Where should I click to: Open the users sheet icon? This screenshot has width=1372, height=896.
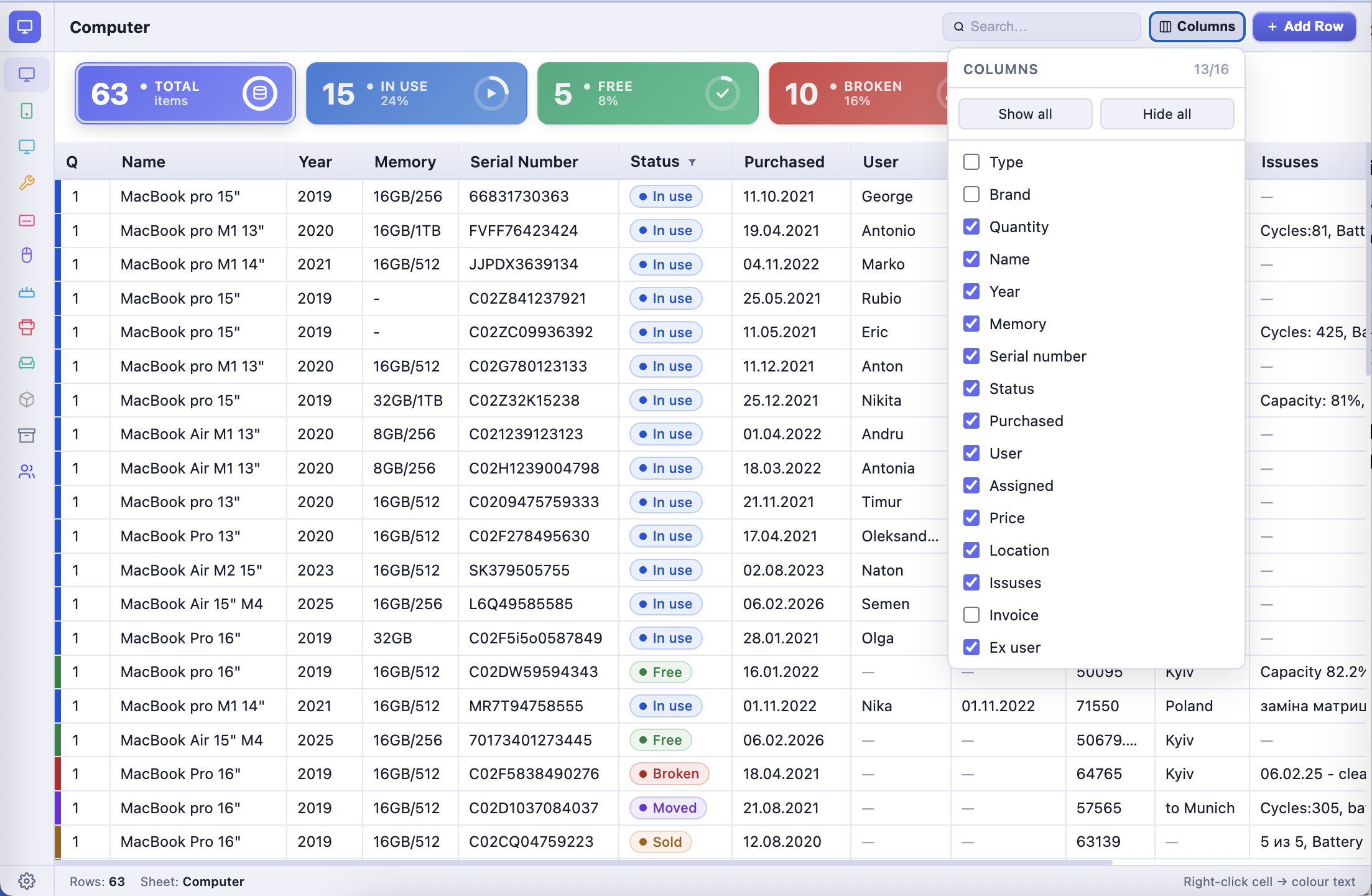27,472
